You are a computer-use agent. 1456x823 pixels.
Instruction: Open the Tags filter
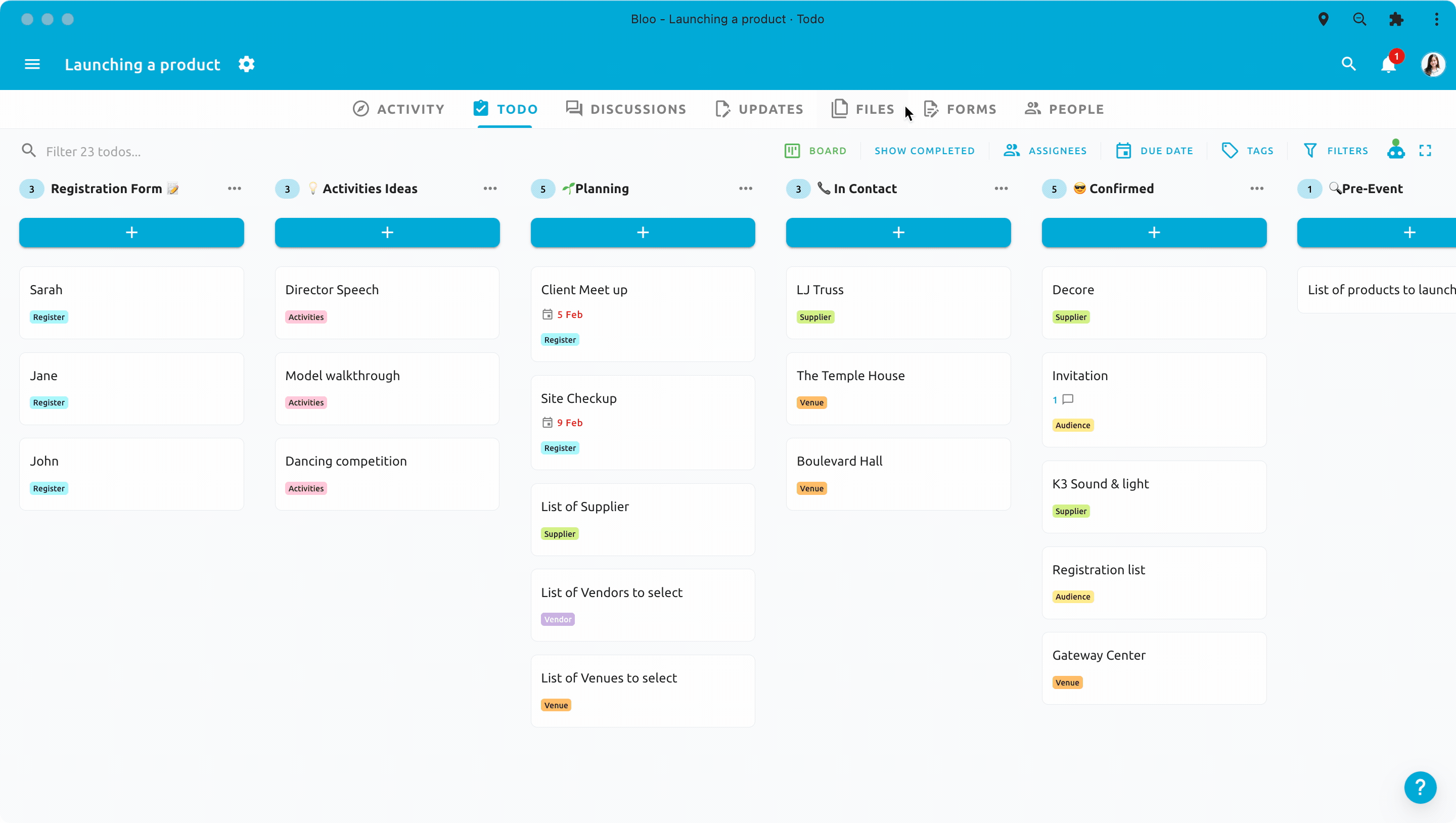click(1247, 151)
